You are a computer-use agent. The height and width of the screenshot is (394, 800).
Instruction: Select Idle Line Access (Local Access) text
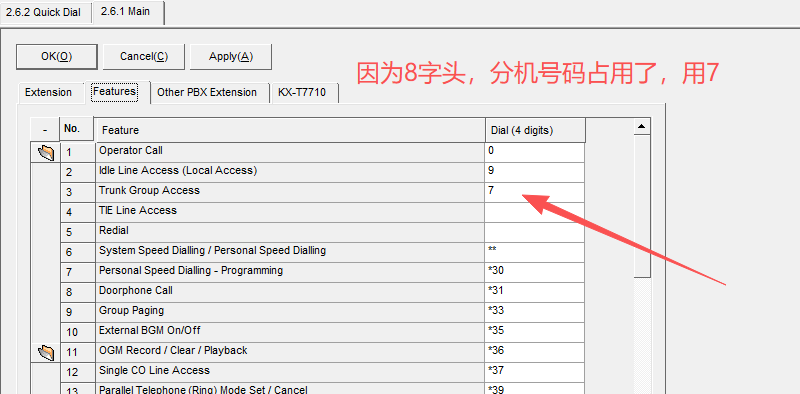click(x=178, y=170)
